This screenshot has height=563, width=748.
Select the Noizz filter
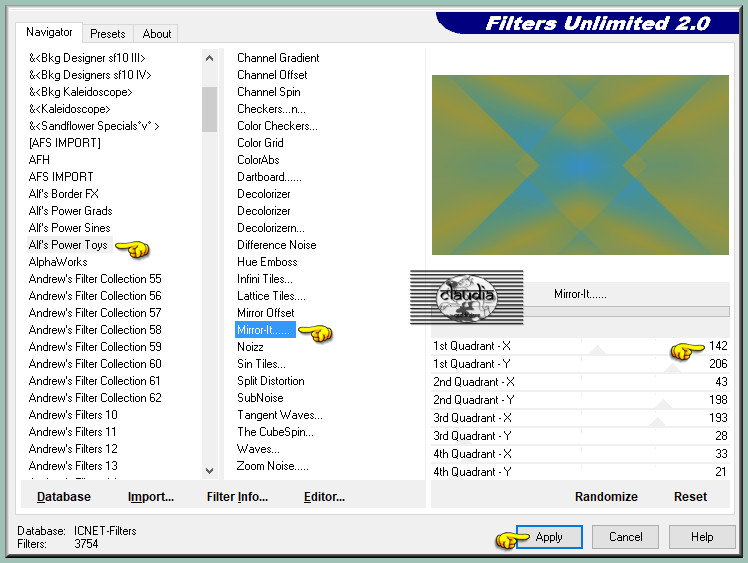[x=250, y=347]
